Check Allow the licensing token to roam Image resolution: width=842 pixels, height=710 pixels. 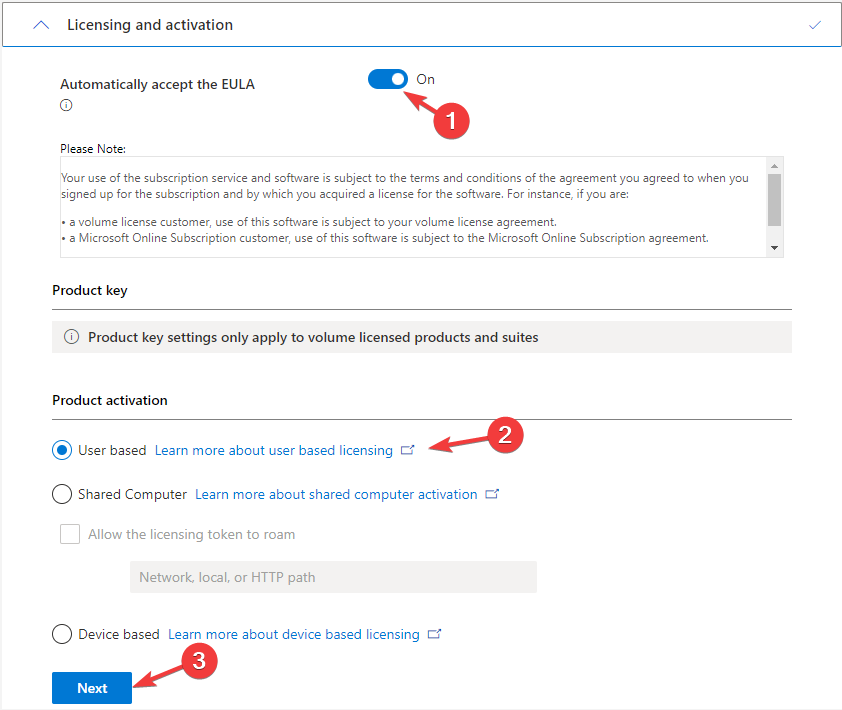click(70, 534)
